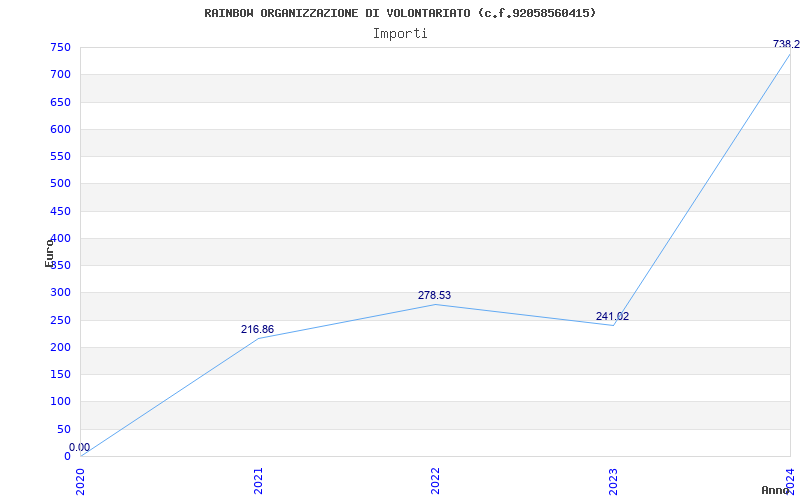Click the 700 y-axis tick label
The image size is (800, 500).
60,74
